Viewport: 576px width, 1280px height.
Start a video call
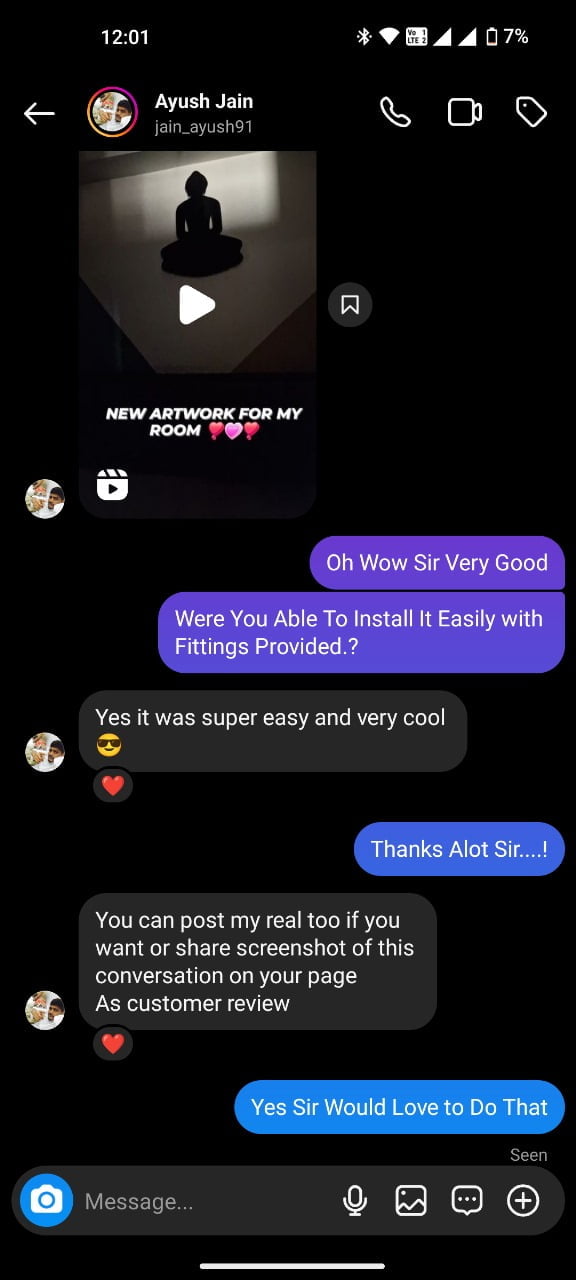(x=465, y=112)
